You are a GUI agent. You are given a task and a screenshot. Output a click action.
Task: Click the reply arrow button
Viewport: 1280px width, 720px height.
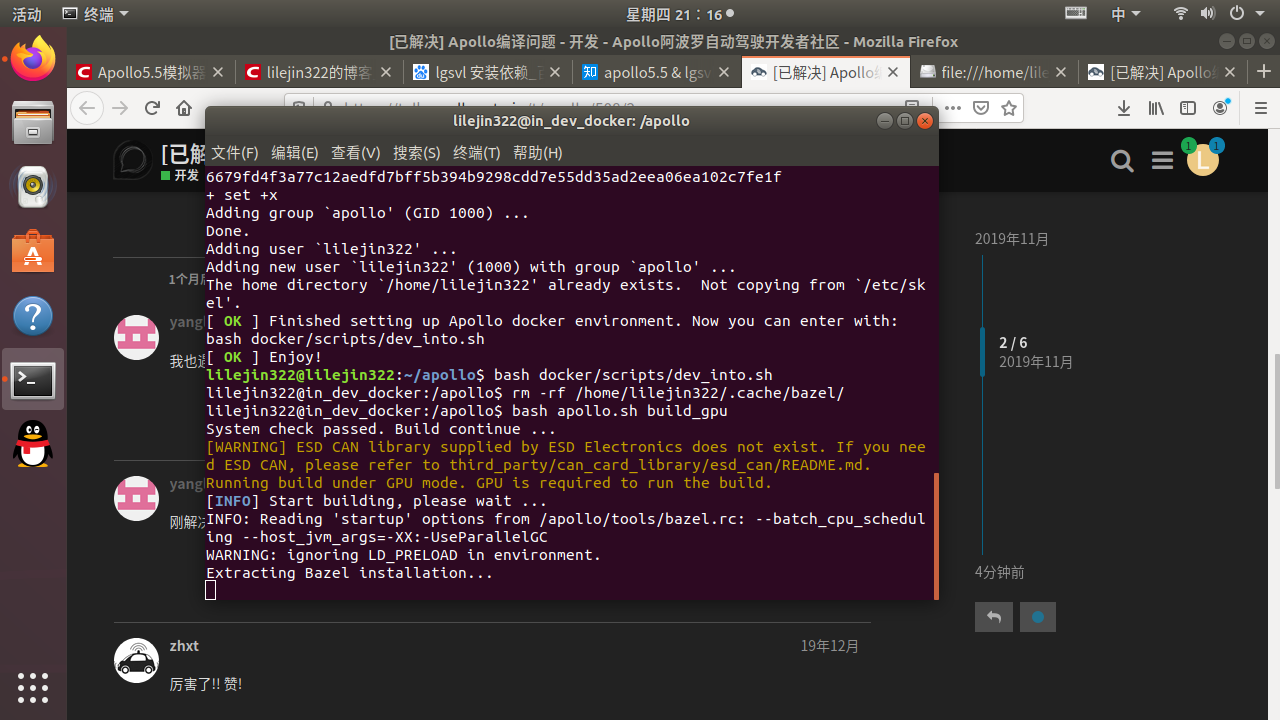coord(993,617)
